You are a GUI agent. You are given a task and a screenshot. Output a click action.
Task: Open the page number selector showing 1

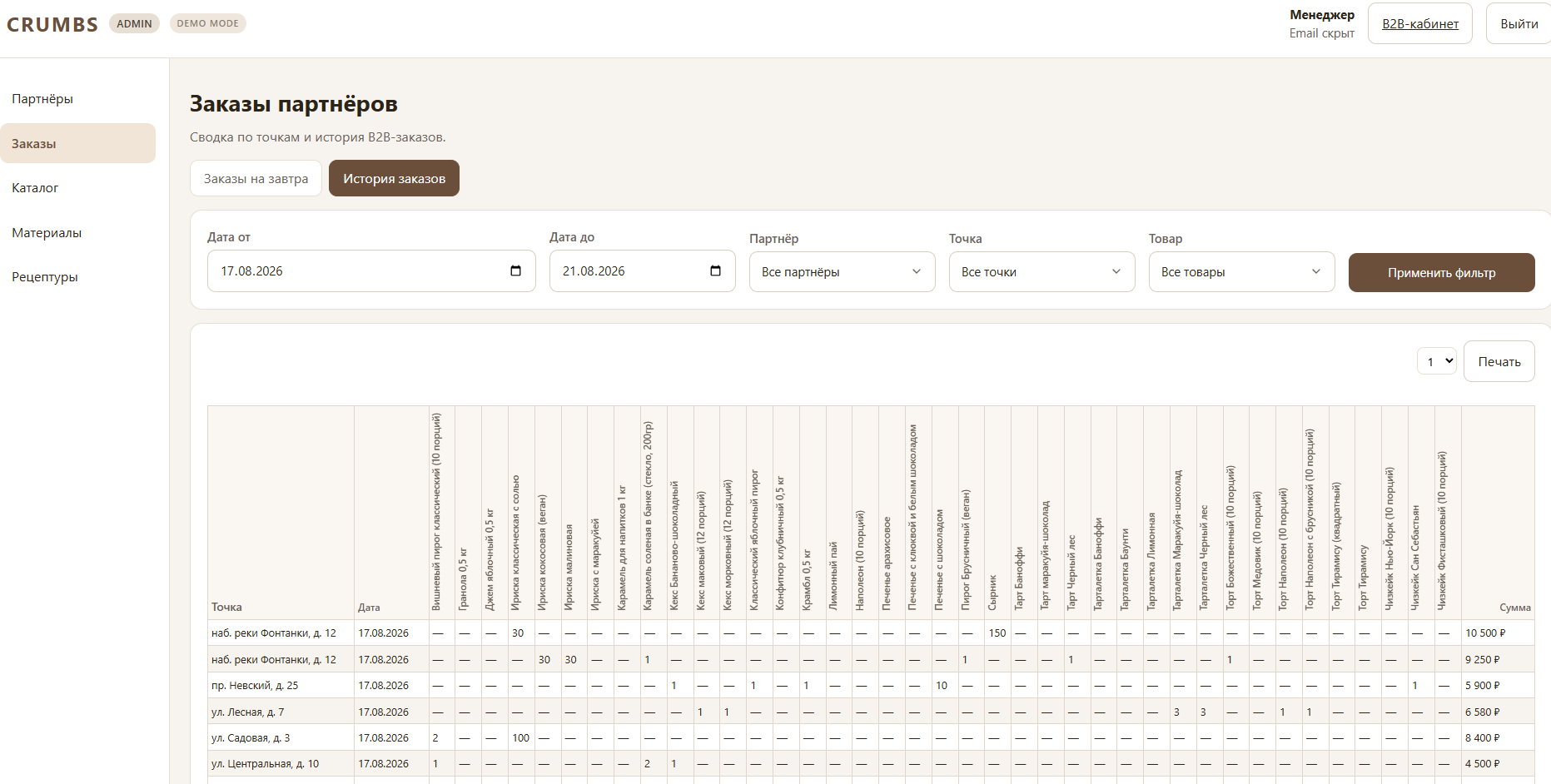point(1436,361)
